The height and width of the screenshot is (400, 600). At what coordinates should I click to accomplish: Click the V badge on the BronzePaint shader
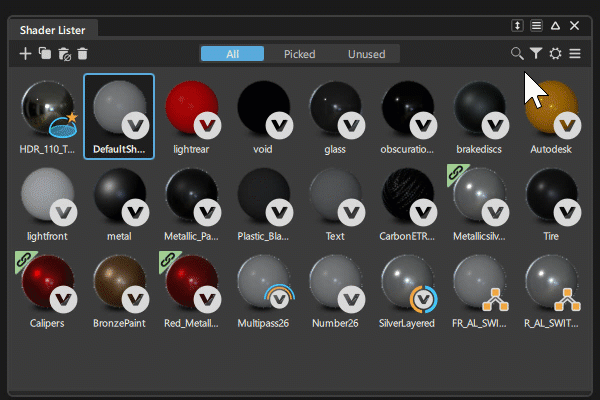coord(135,299)
